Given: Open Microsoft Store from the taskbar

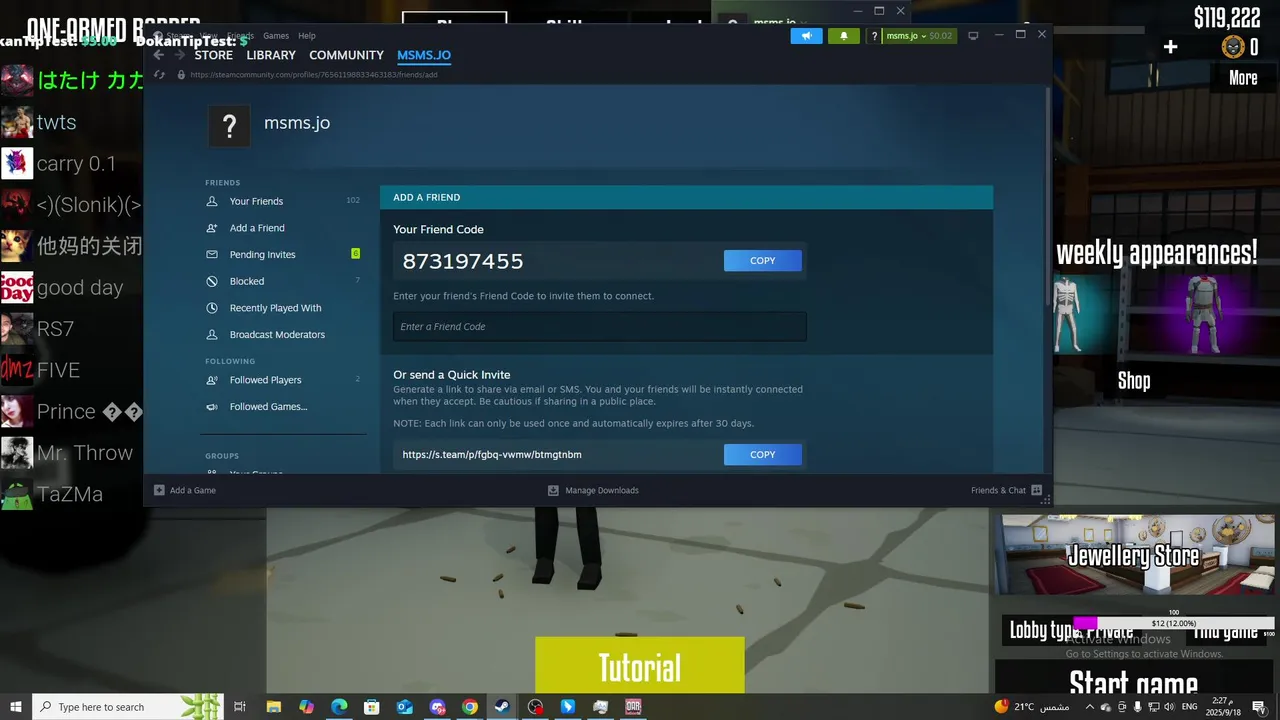Looking at the screenshot, I should click(372, 707).
